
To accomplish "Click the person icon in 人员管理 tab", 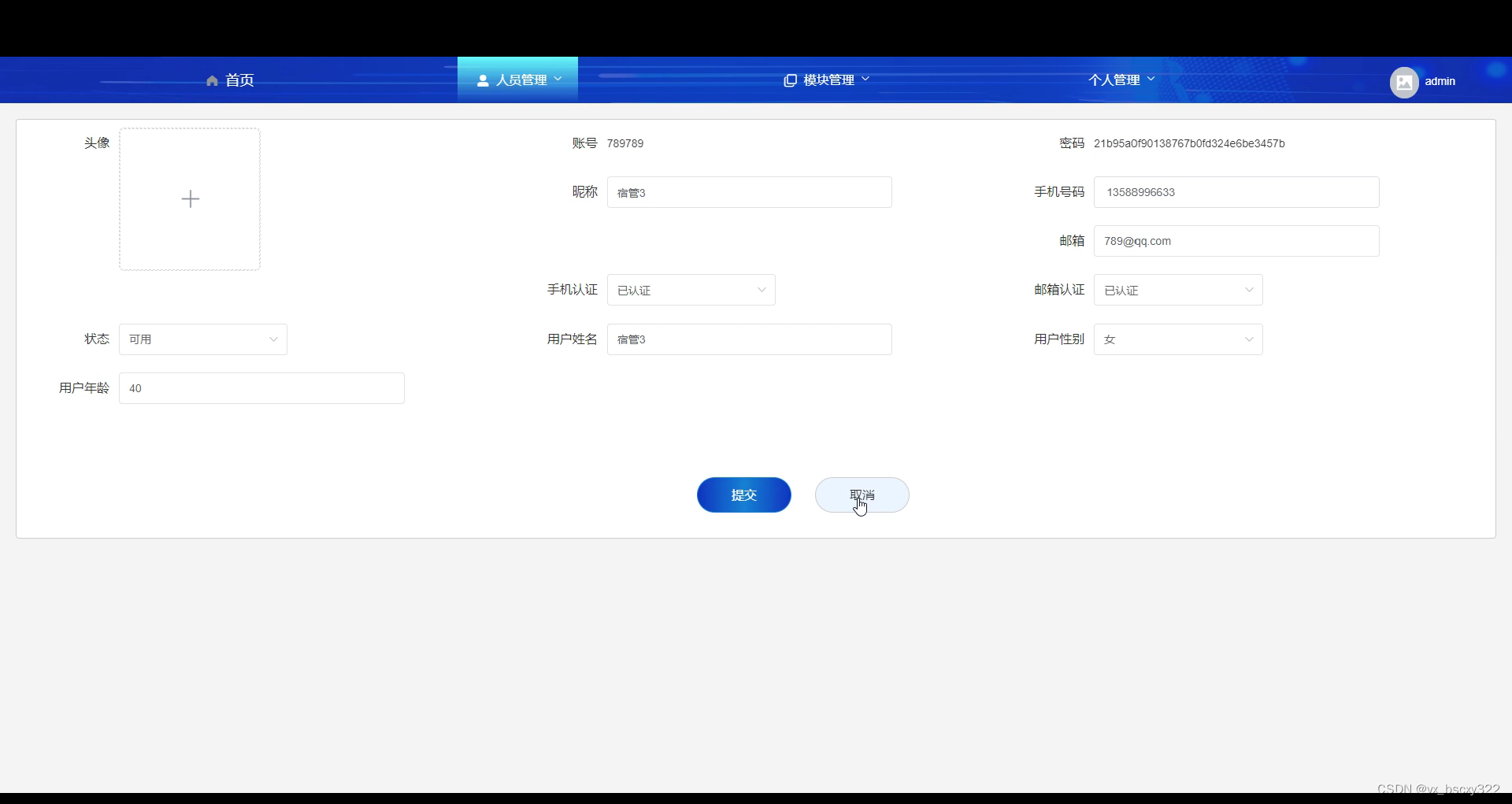I will pos(483,80).
